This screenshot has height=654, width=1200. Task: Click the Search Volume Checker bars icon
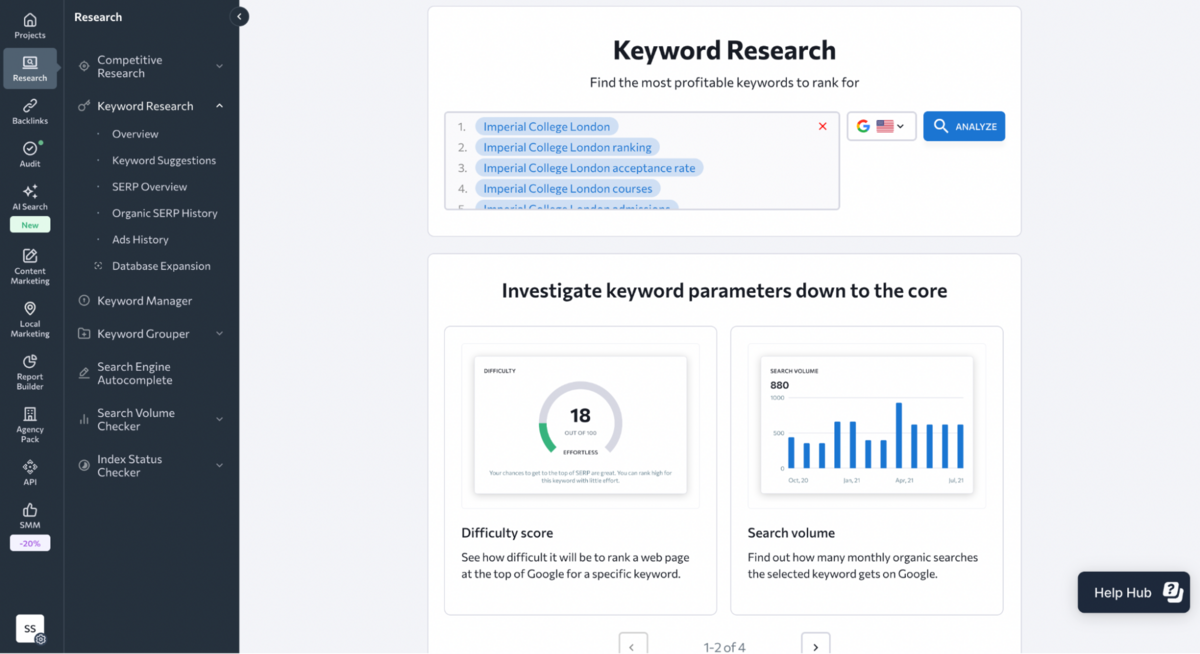click(84, 419)
